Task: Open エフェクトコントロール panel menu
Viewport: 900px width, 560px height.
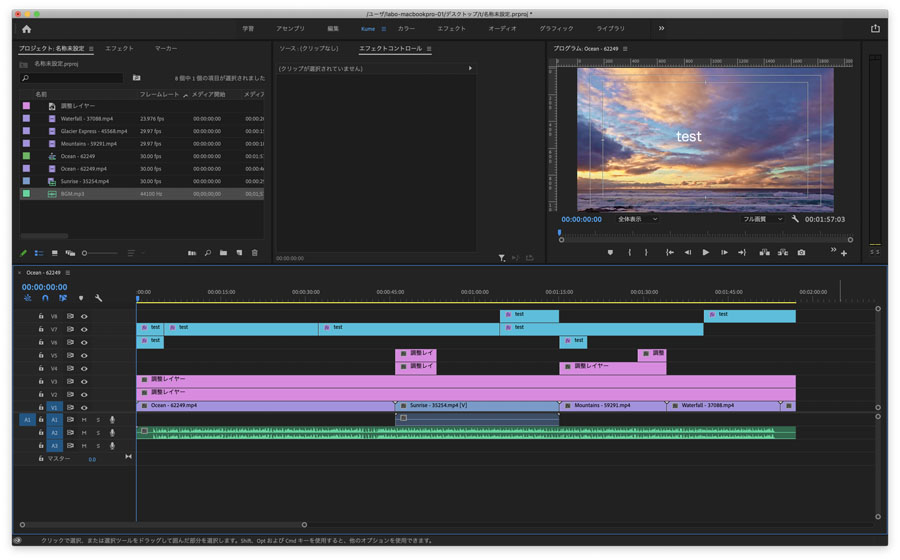Action: pos(429,49)
